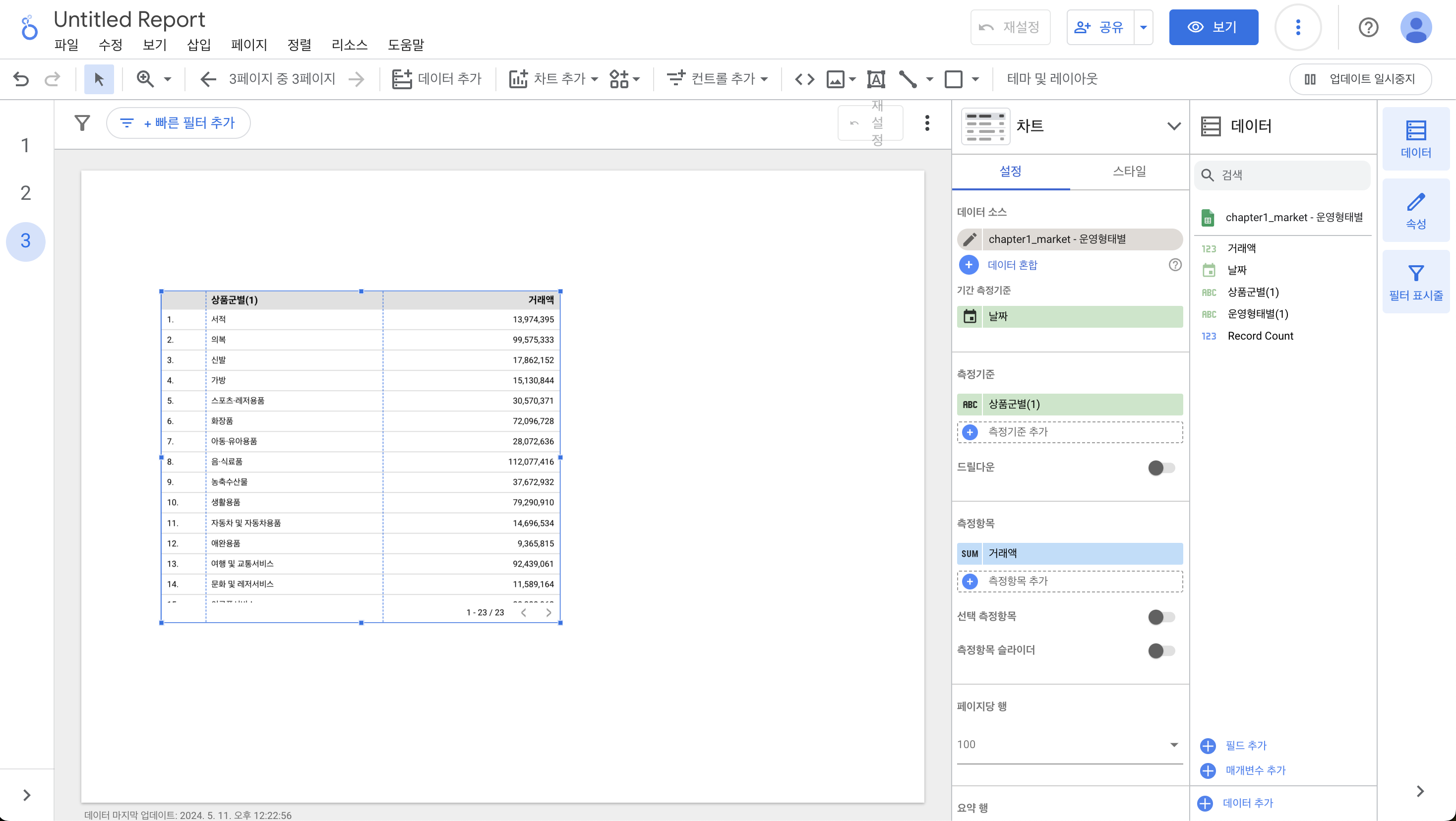The height and width of the screenshot is (821, 1456).
Task: Edit data source pencil icon
Action: 970,239
